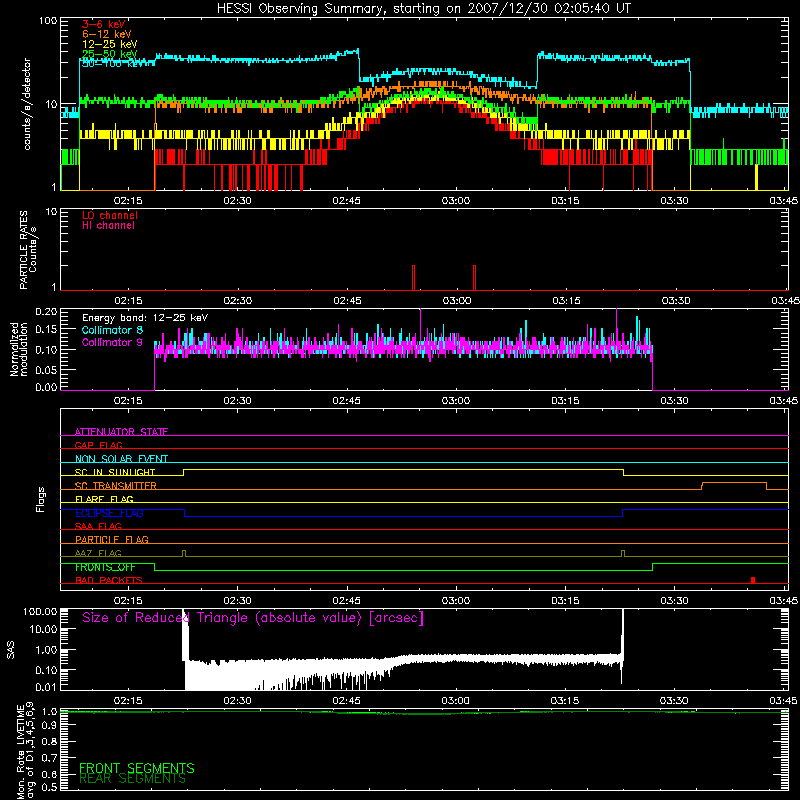800x800 pixels.
Task: Click the ECLIPSE_FLAG label
Action: pyautogui.click(x=109, y=513)
